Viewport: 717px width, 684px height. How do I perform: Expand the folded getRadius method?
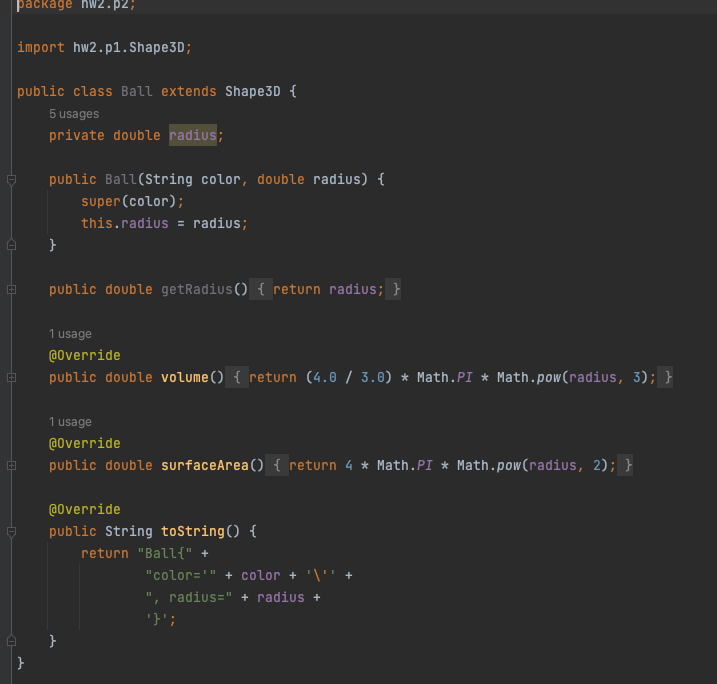pyautogui.click(x=11, y=289)
